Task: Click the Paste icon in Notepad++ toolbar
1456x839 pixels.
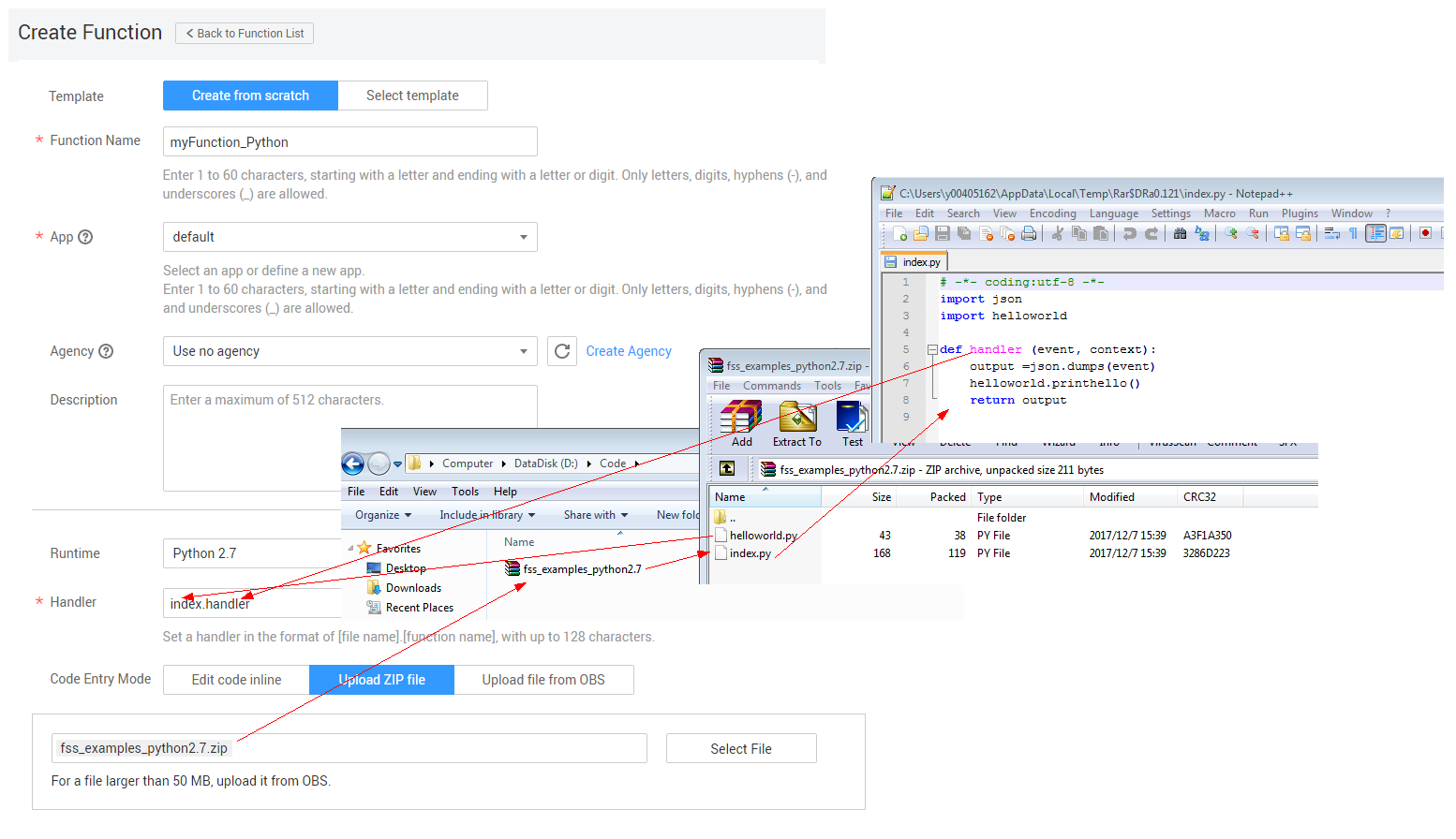Action: [x=1101, y=233]
